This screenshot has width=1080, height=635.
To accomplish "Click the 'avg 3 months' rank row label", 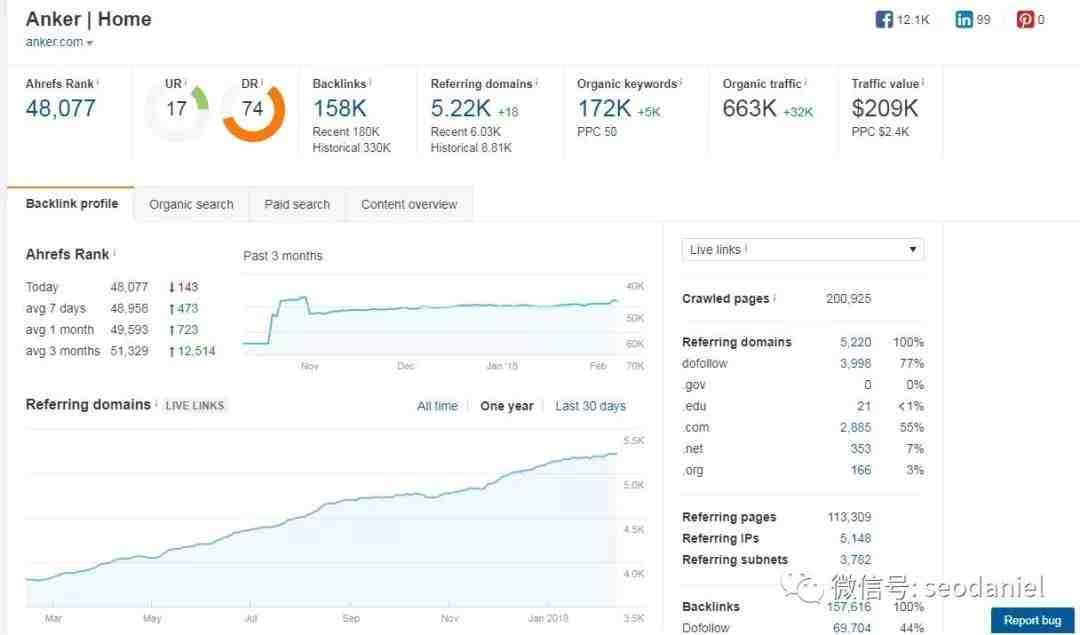I will click(x=63, y=351).
